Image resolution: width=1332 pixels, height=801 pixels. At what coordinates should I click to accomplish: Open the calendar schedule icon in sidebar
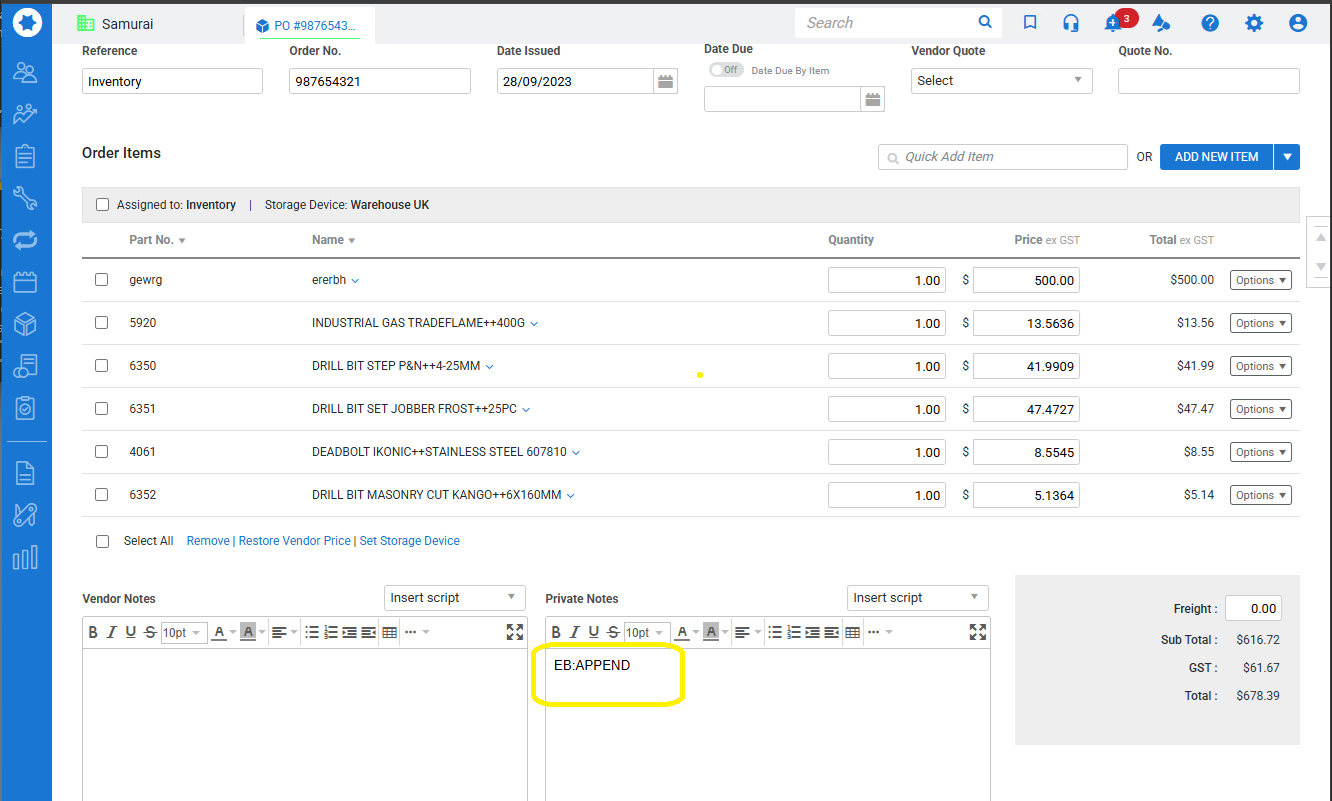point(25,282)
